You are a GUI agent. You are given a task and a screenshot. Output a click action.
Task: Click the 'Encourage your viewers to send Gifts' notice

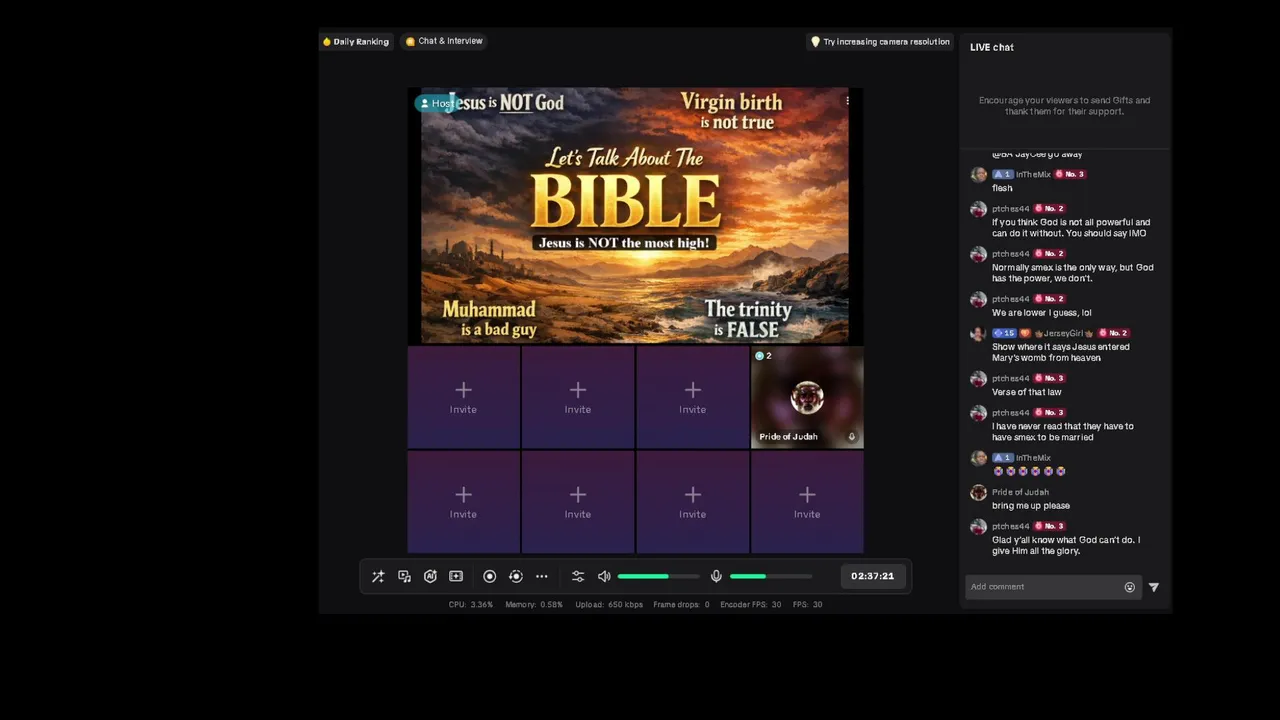(x=1064, y=106)
